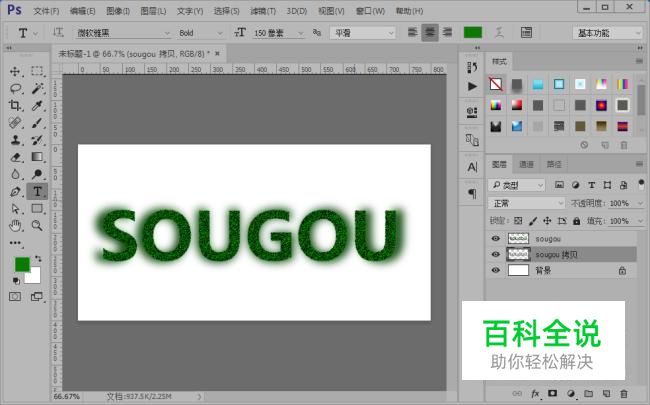Open the Actions panel play icon
This screenshot has width=650, height=405.
click(x=472, y=86)
